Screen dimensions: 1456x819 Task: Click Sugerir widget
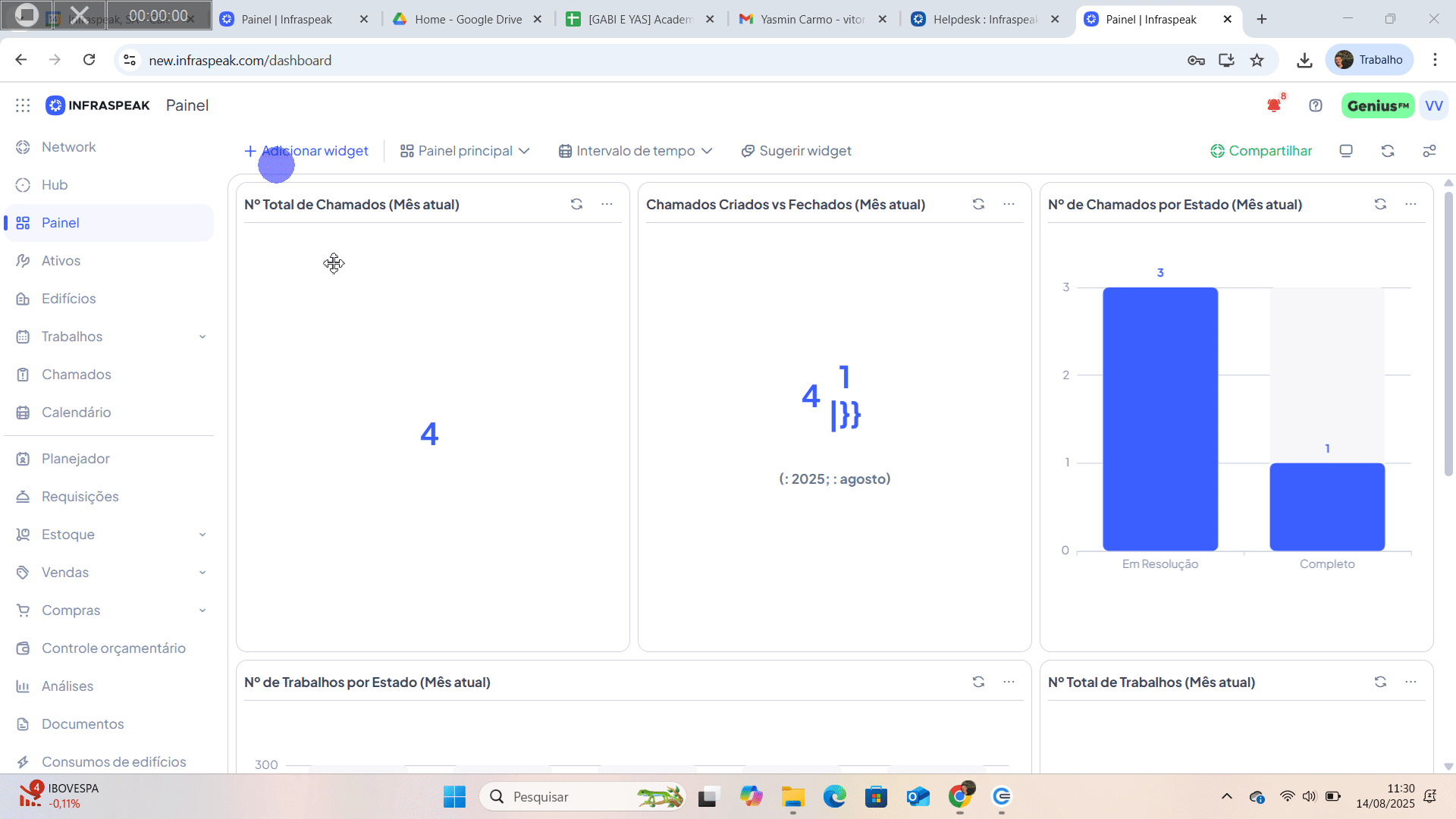(x=796, y=151)
